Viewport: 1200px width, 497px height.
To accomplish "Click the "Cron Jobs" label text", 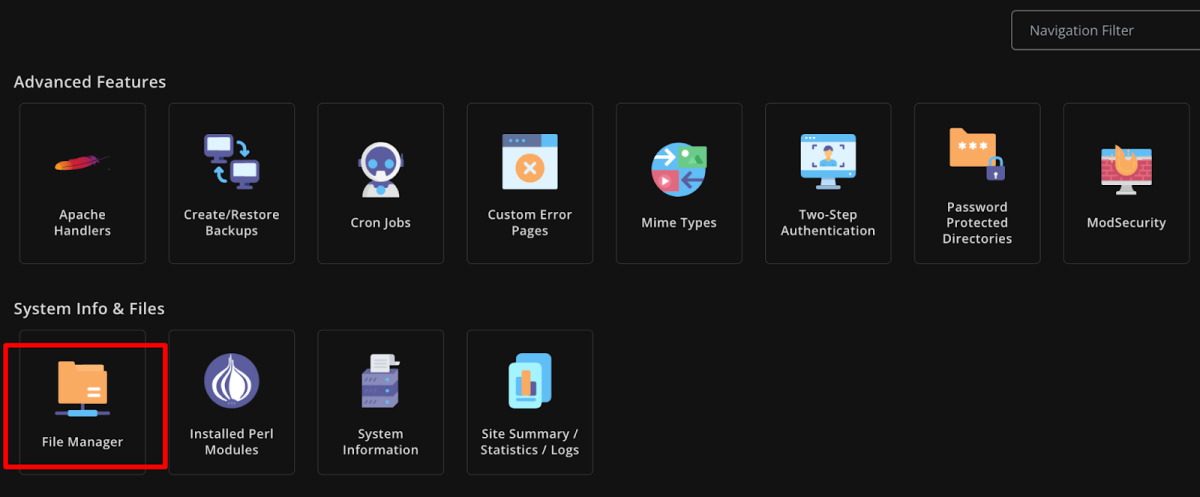I will coord(381,223).
